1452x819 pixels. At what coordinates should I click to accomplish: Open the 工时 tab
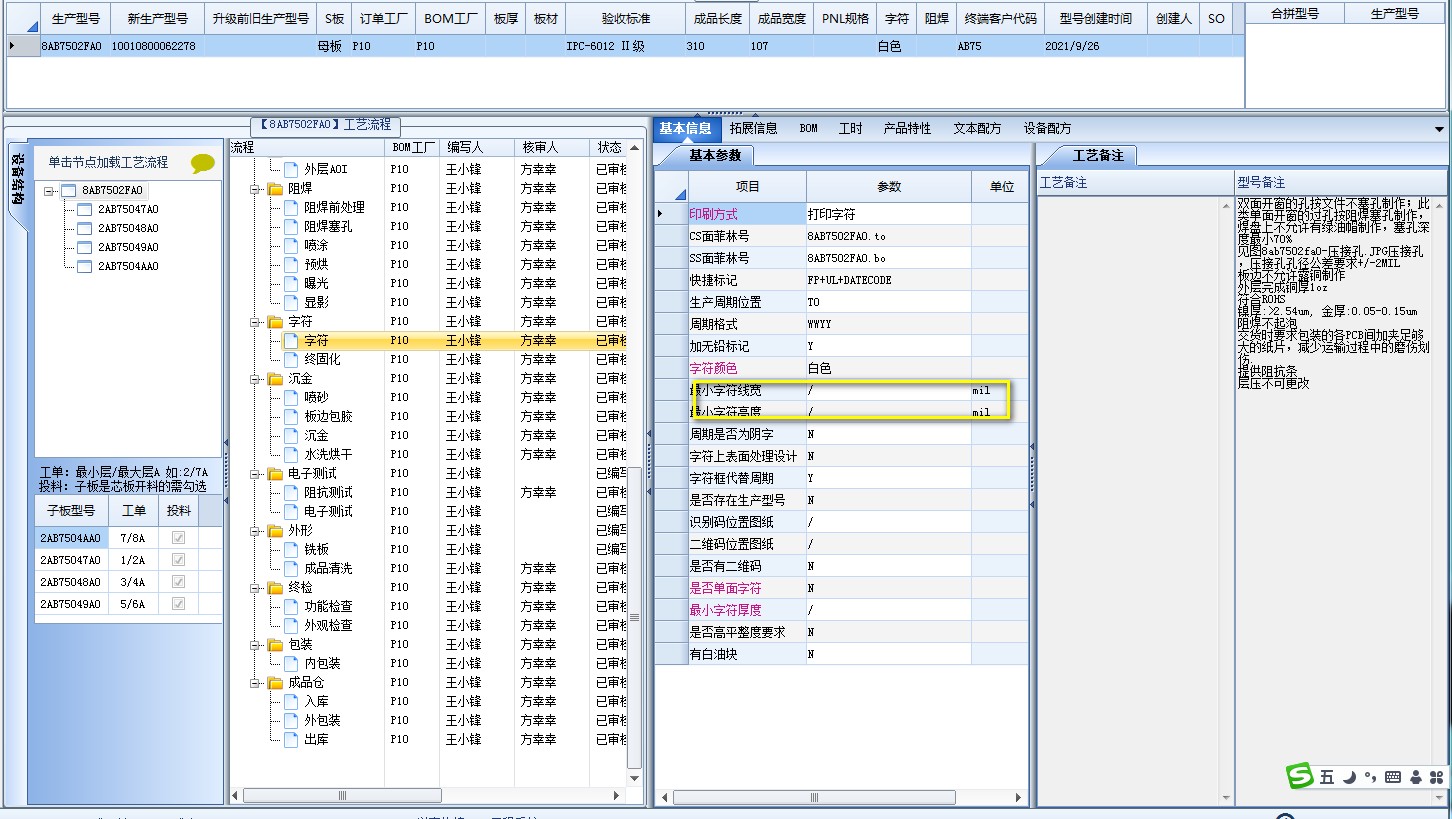(x=850, y=128)
